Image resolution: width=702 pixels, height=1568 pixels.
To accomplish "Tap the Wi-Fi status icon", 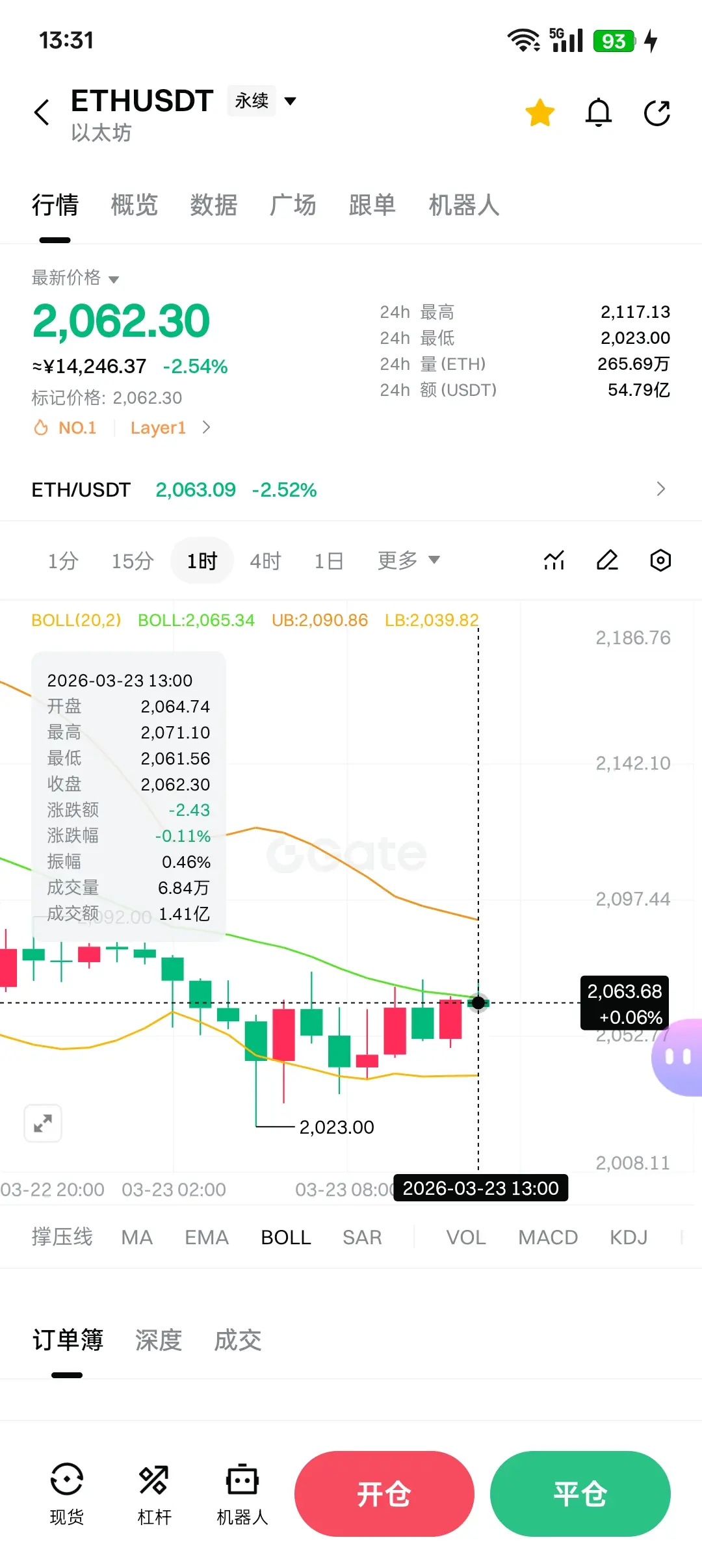I will tap(524, 40).
